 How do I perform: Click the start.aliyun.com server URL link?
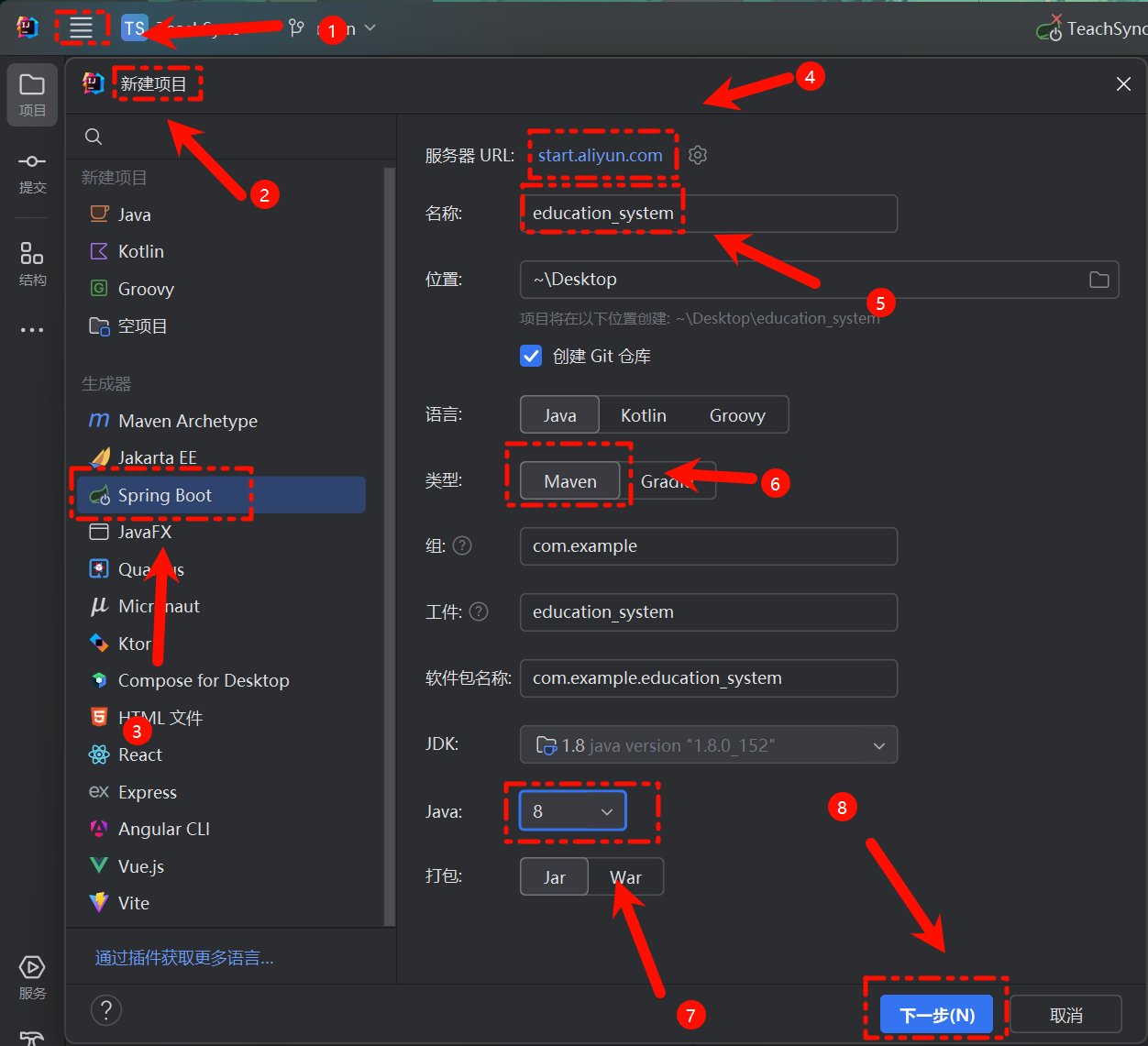600,155
